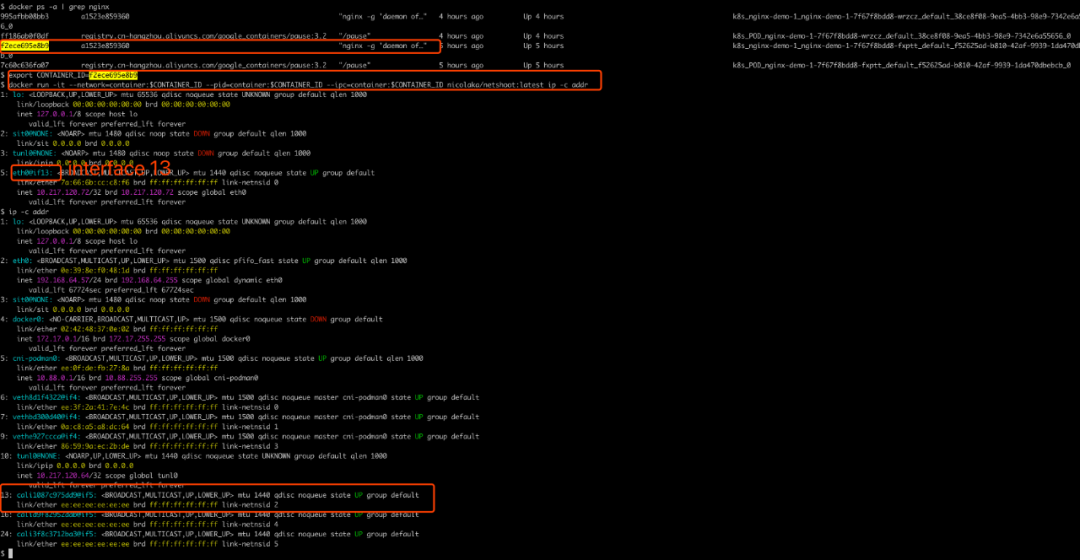Select container ID 995afbb08bb3
This screenshot has height=560, width=1080.
[x=24, y=16]
